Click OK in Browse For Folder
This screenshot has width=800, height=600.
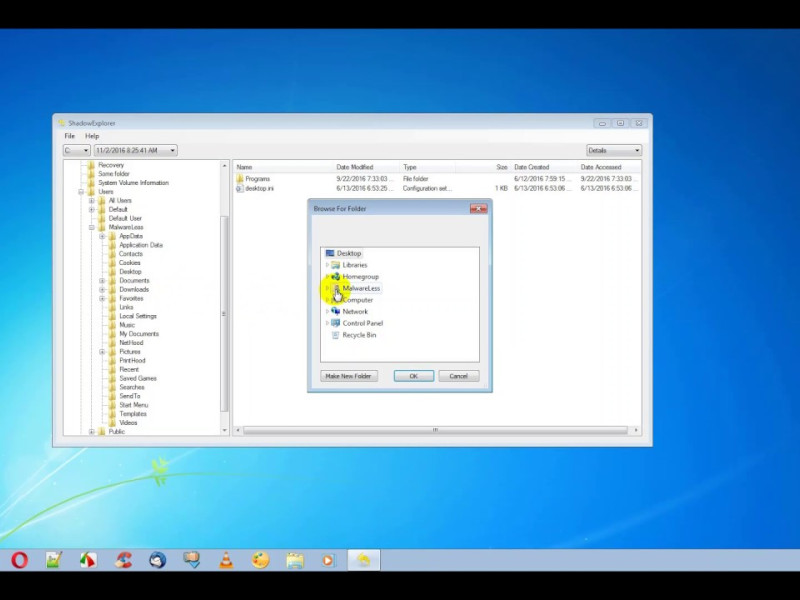414,376
